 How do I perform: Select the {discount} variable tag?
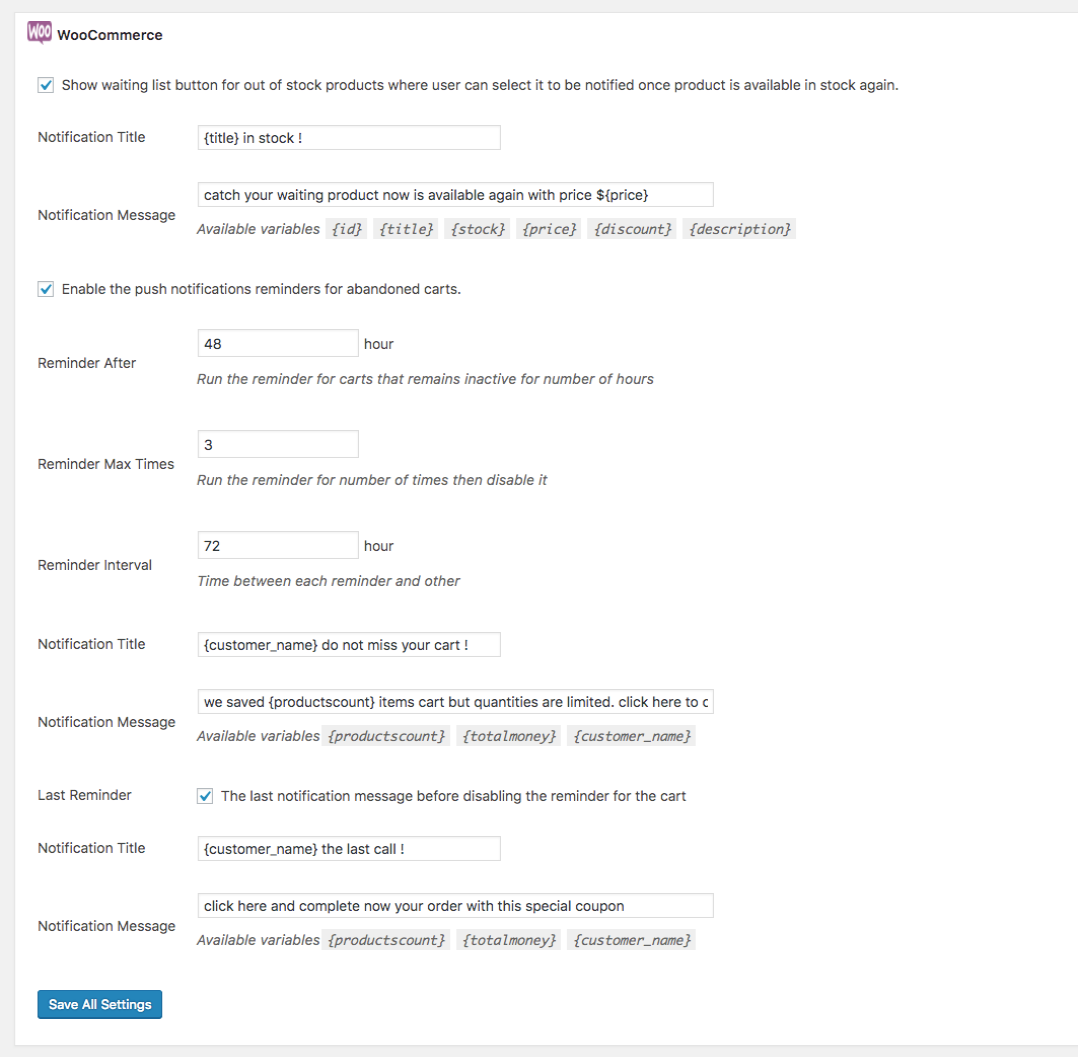(634, 229)
